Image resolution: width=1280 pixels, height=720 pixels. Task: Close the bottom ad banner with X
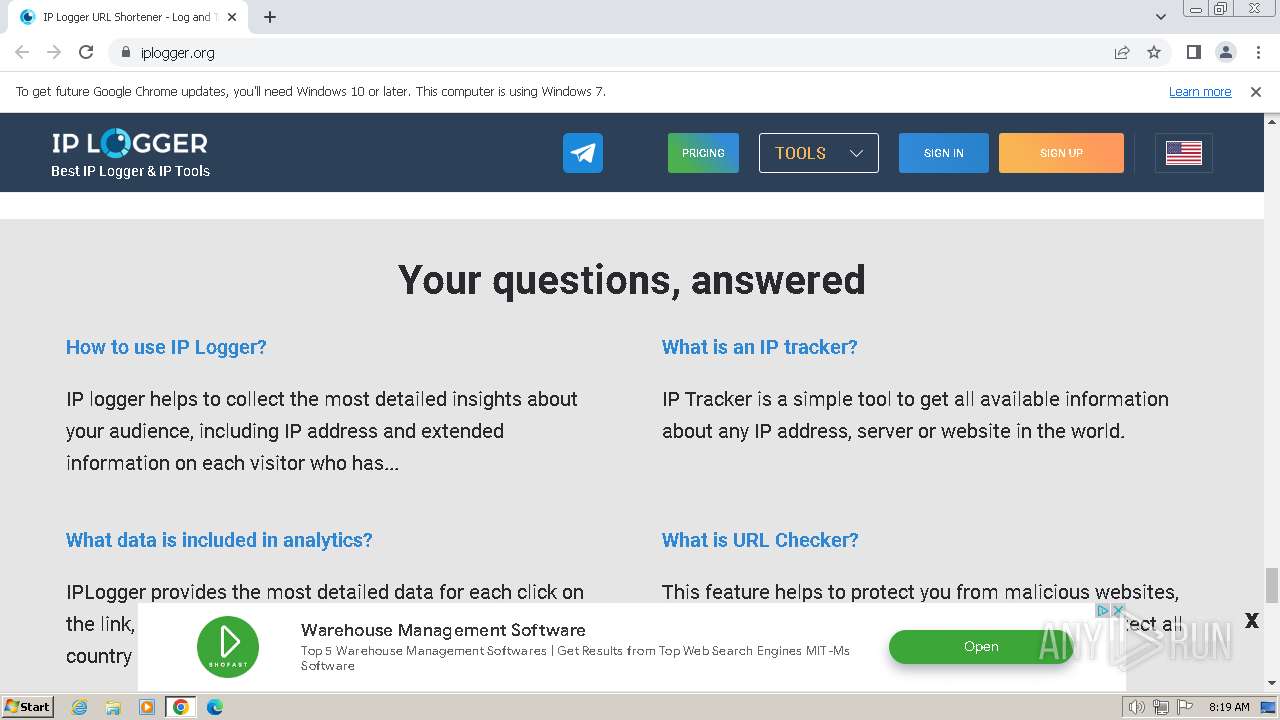[x=1251, y=621]
